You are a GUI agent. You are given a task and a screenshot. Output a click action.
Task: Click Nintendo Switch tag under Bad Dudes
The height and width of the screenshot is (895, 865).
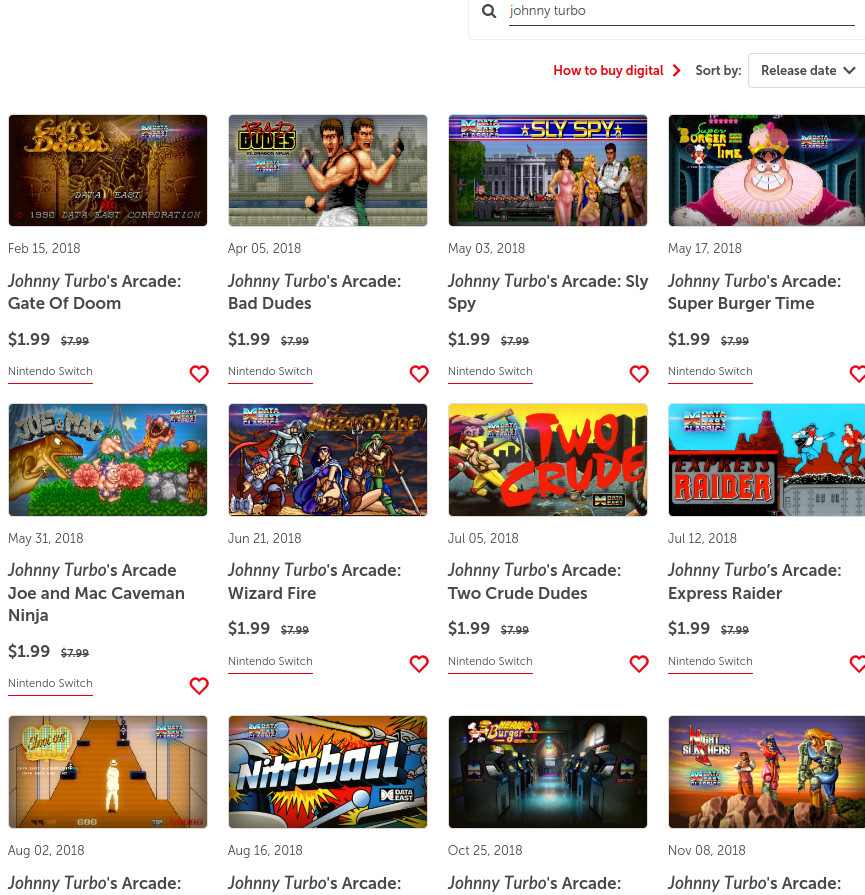[x=270, y=372]
